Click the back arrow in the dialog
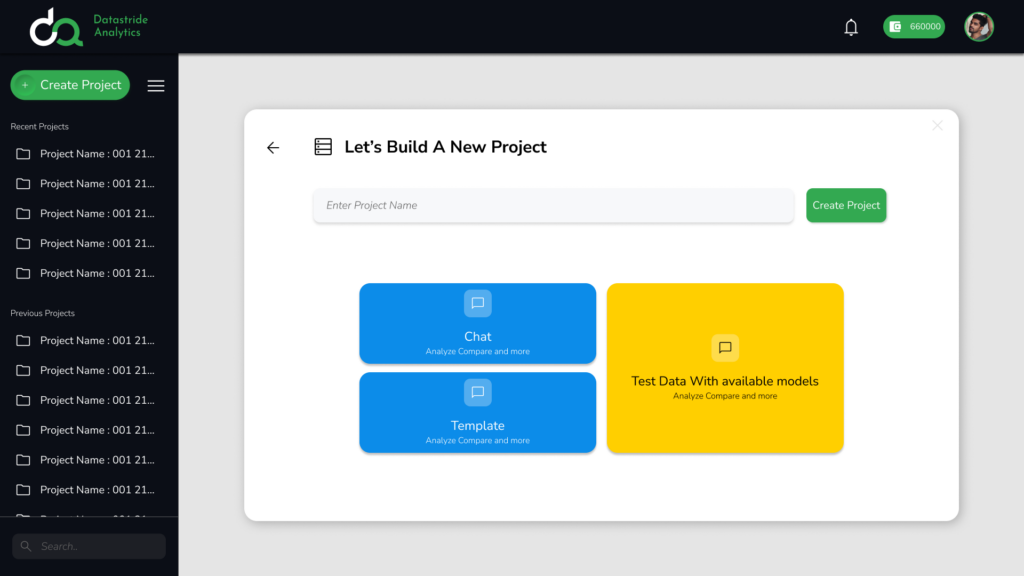Viewport: 1024px width, 576px height. [272, 147]
